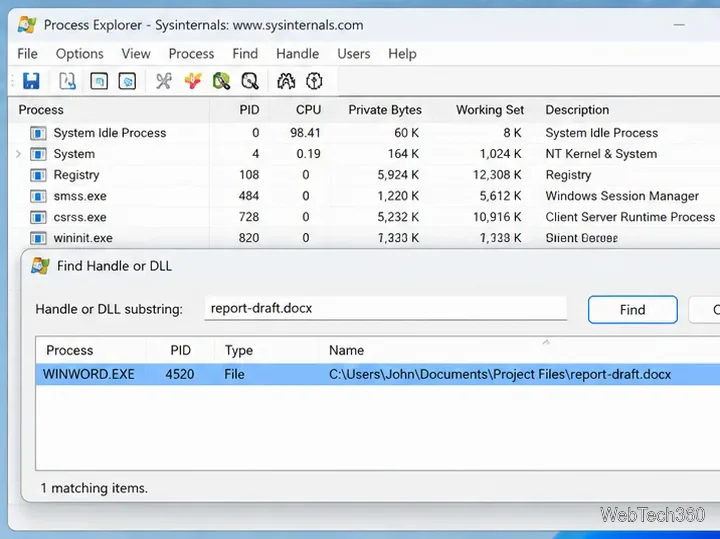Screen dimensions: 720x539
Task: Sort results by Name column header
Action: pos(346,350)
